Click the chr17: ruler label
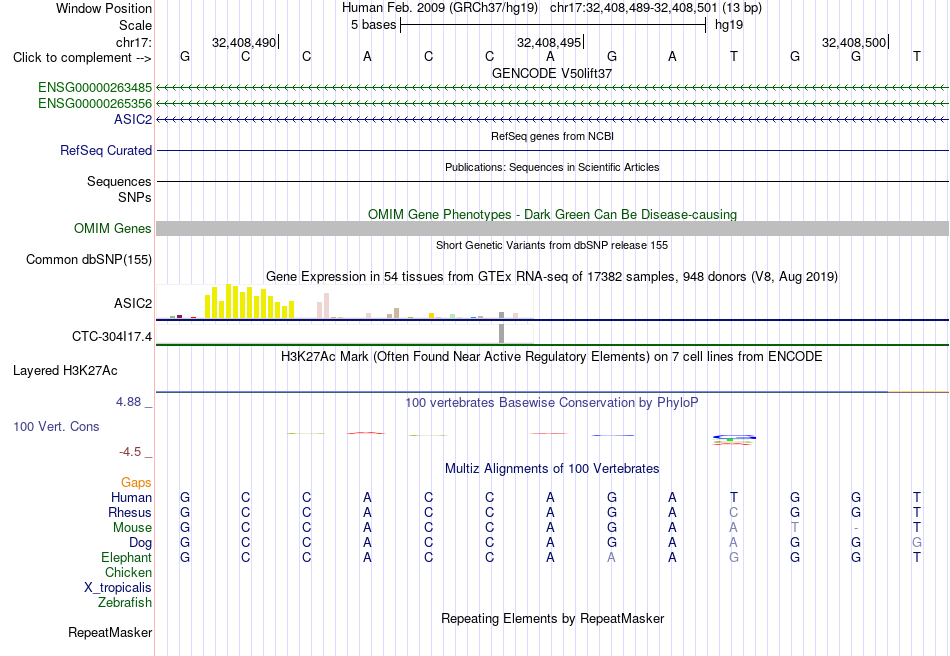This screenshot has height=656, width=950. pyautogui.click(x=134, y=42)
